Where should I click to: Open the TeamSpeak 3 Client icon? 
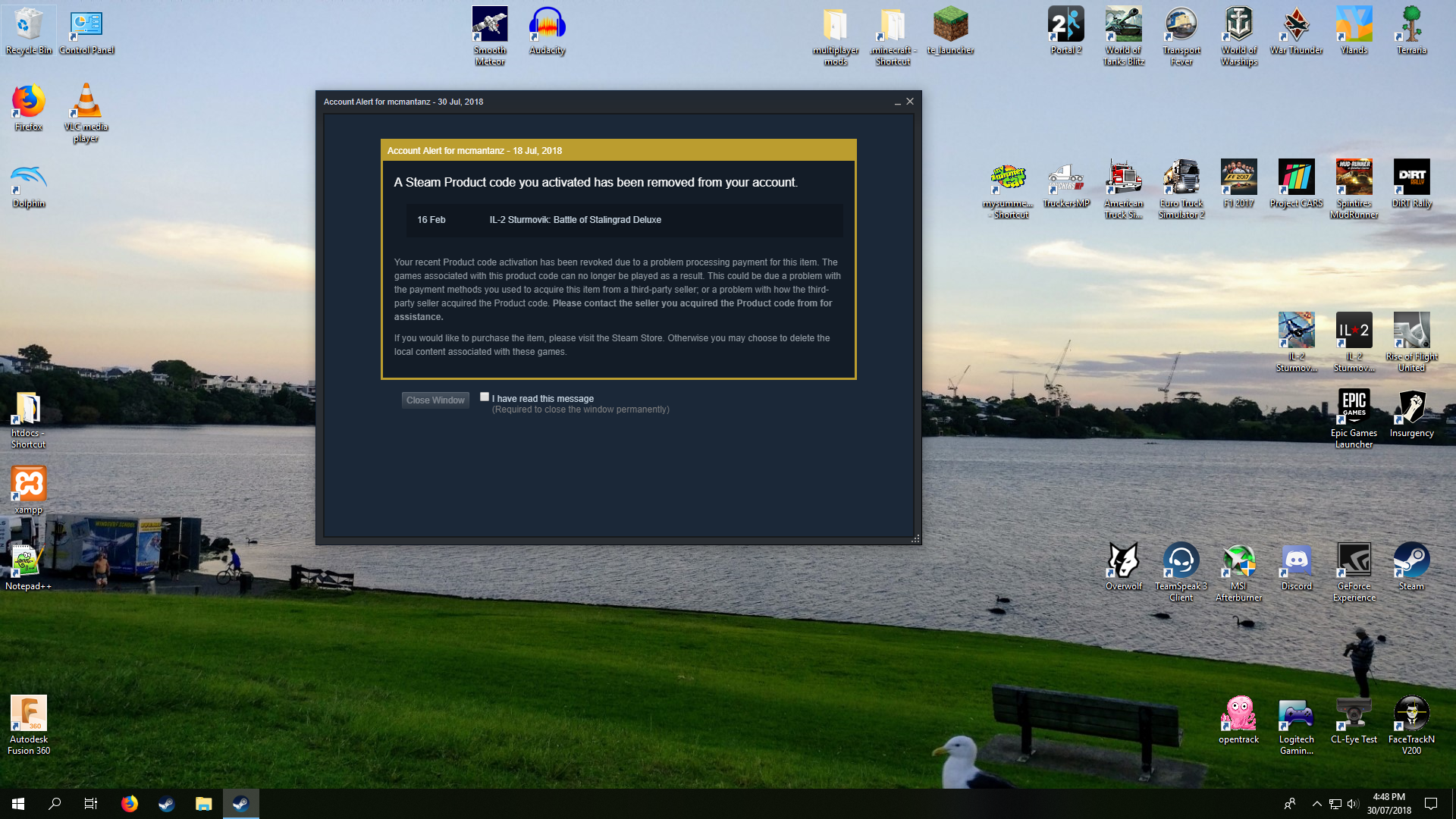(x=1181, y=573)
